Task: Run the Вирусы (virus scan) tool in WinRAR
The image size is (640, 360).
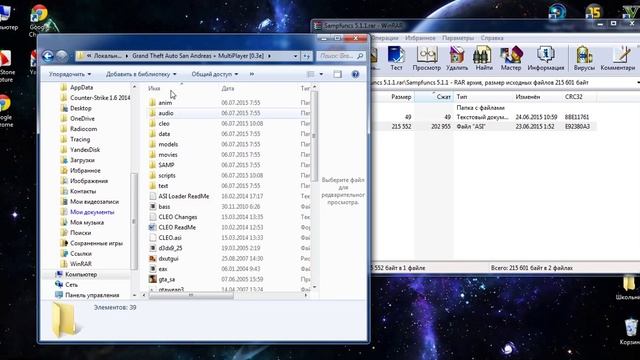Action: [x=584, y=59]
